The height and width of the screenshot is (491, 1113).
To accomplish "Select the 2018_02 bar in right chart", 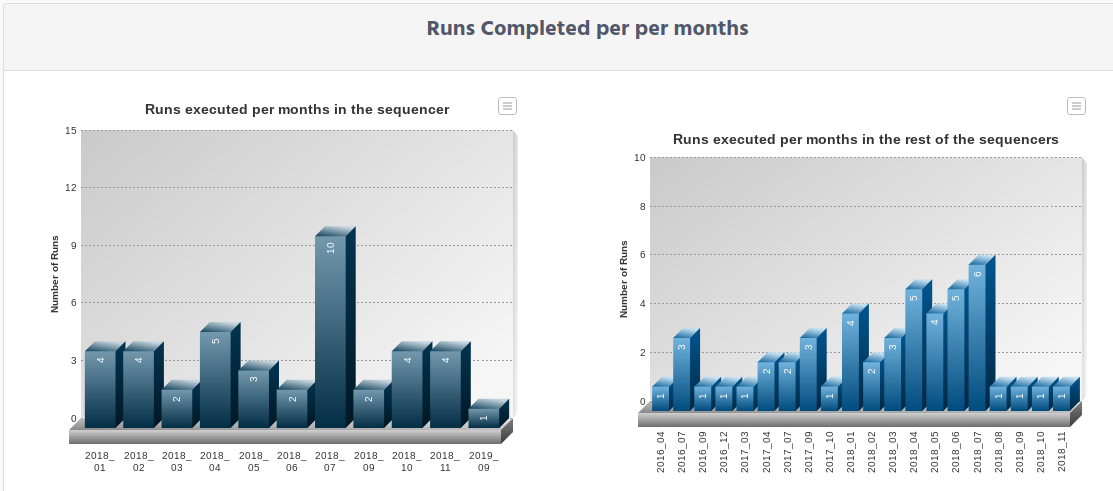I will pyautogui.click(x=872, y=386).
